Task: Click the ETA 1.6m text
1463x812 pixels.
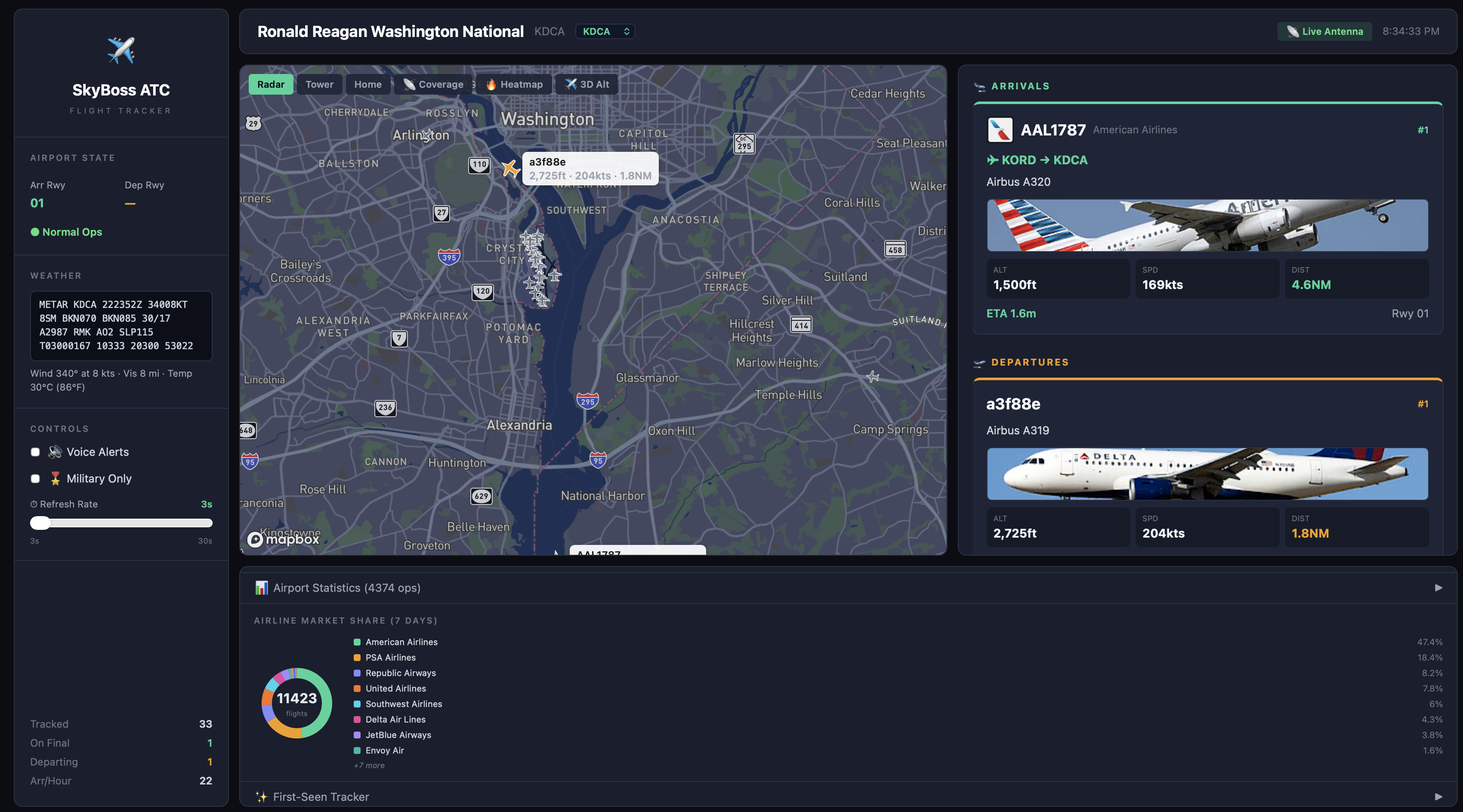Action: click(1011, 314)
